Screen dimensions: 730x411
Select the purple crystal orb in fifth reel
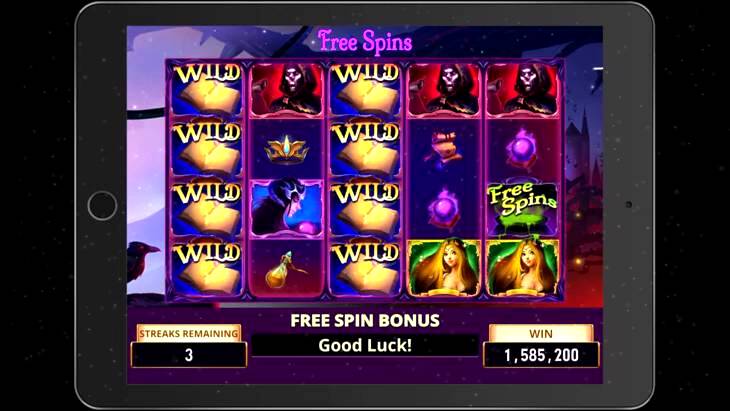click(x=522, y=149)
